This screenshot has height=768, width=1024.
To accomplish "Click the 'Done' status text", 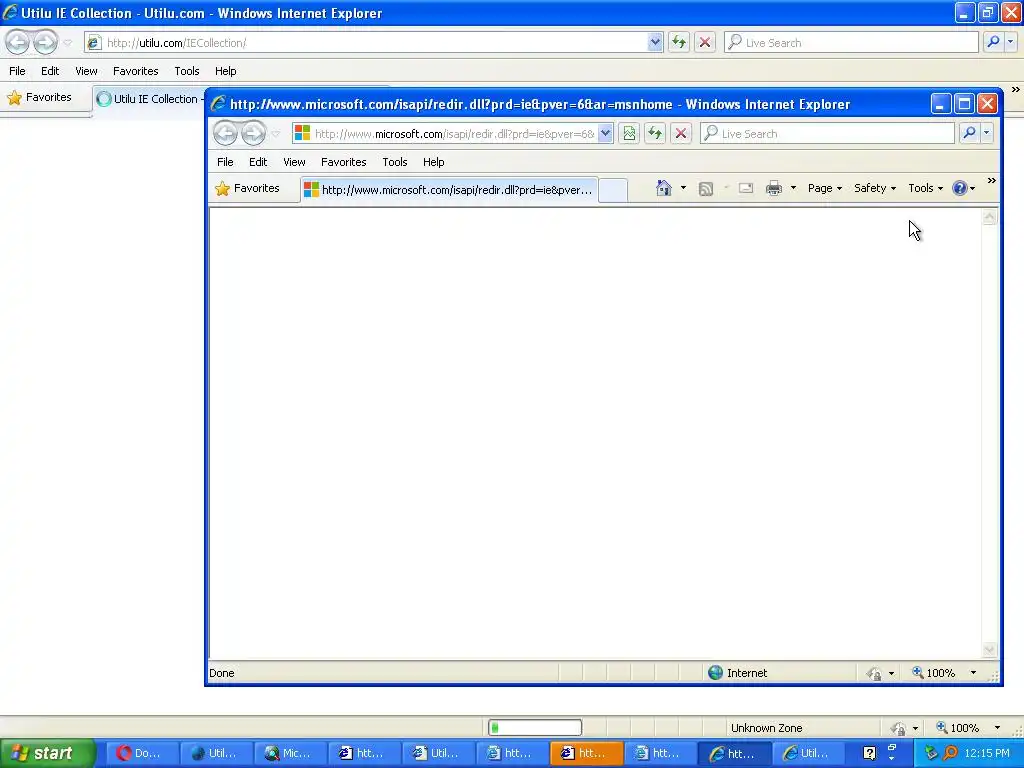I will click(221, 673).
